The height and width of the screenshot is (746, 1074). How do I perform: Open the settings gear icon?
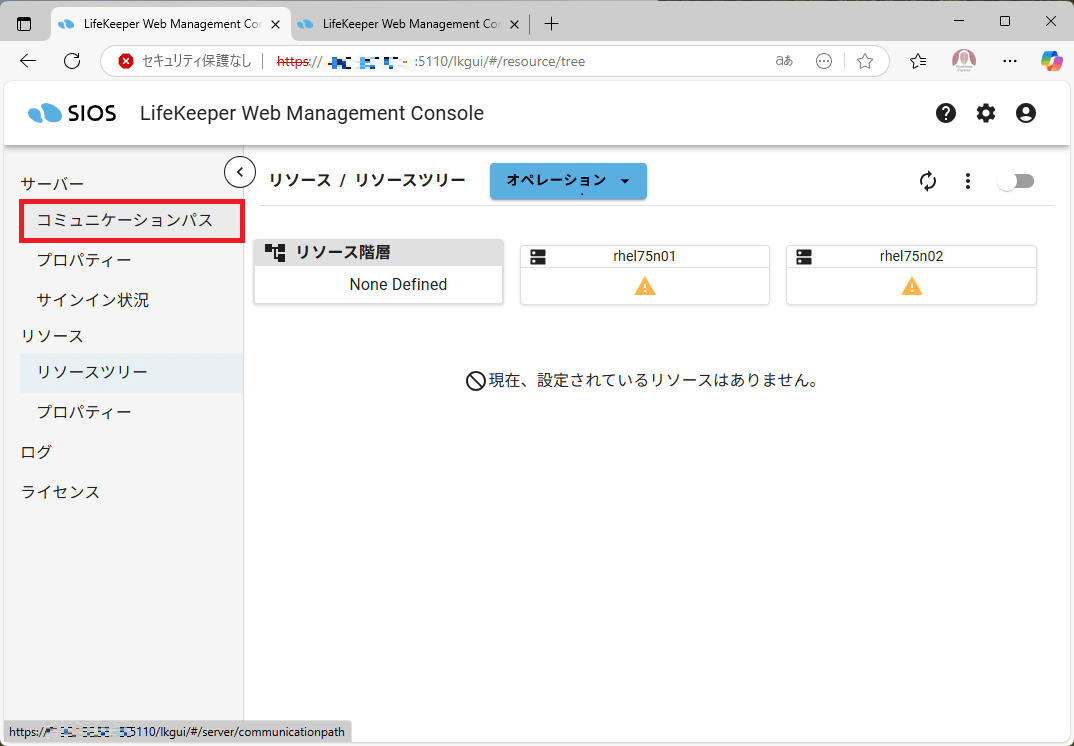(x=986, y=113)
